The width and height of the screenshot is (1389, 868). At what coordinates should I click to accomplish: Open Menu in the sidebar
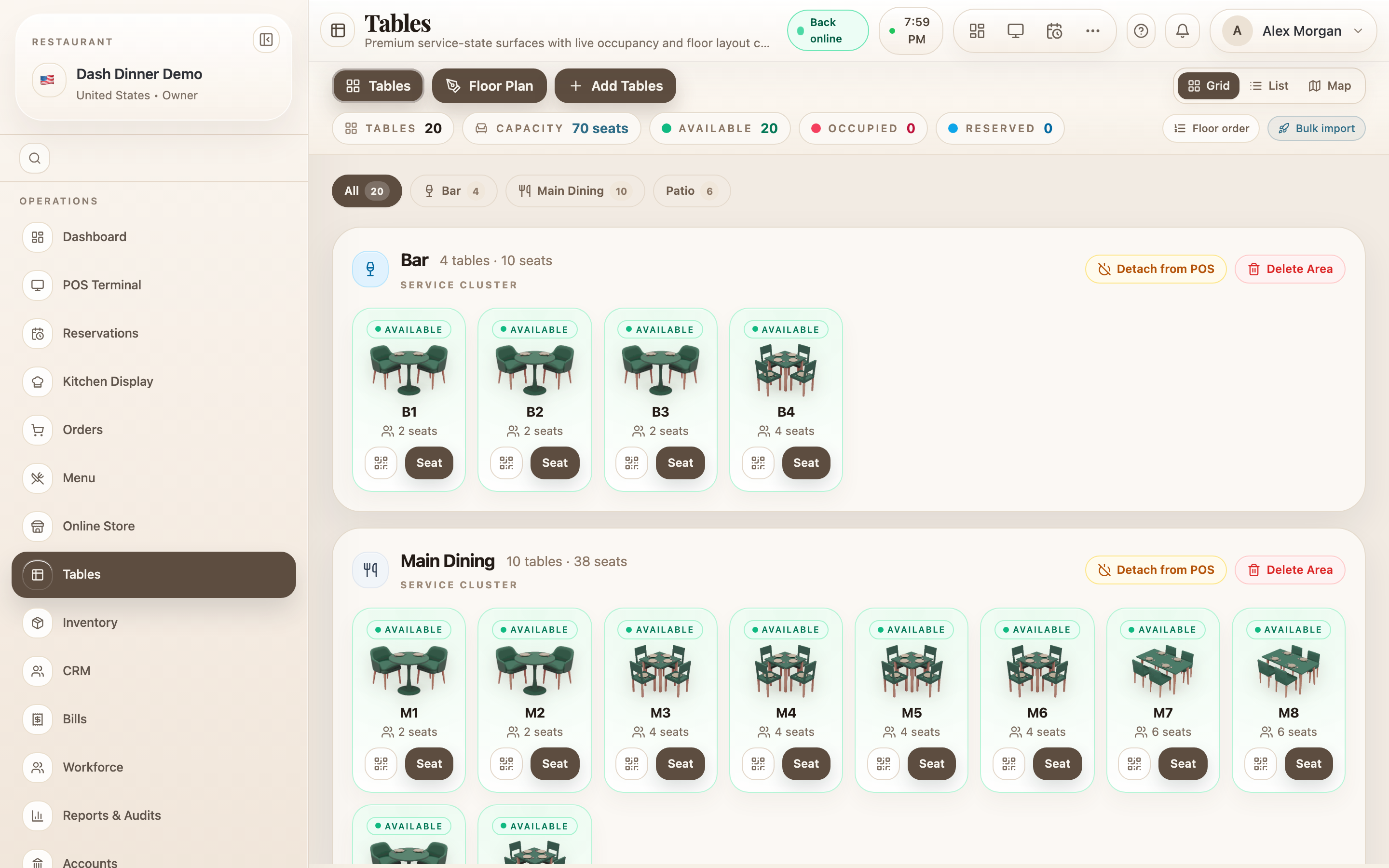154,478
